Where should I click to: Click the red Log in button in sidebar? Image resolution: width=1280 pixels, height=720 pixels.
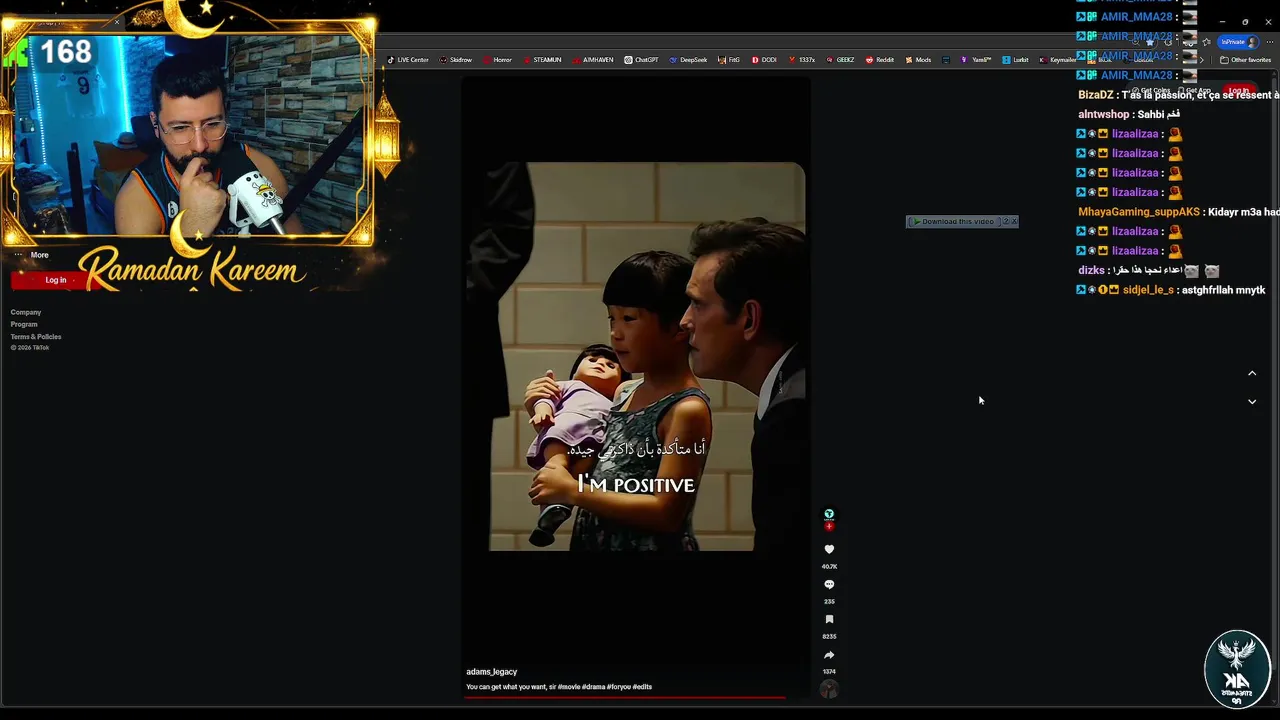click(x=56, y=280)
